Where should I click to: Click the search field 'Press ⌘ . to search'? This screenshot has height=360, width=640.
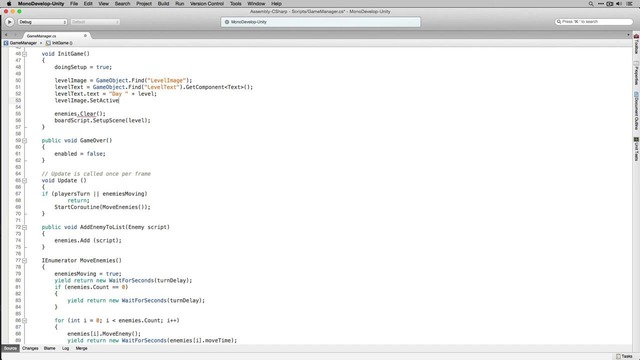(x=593, y=22)
